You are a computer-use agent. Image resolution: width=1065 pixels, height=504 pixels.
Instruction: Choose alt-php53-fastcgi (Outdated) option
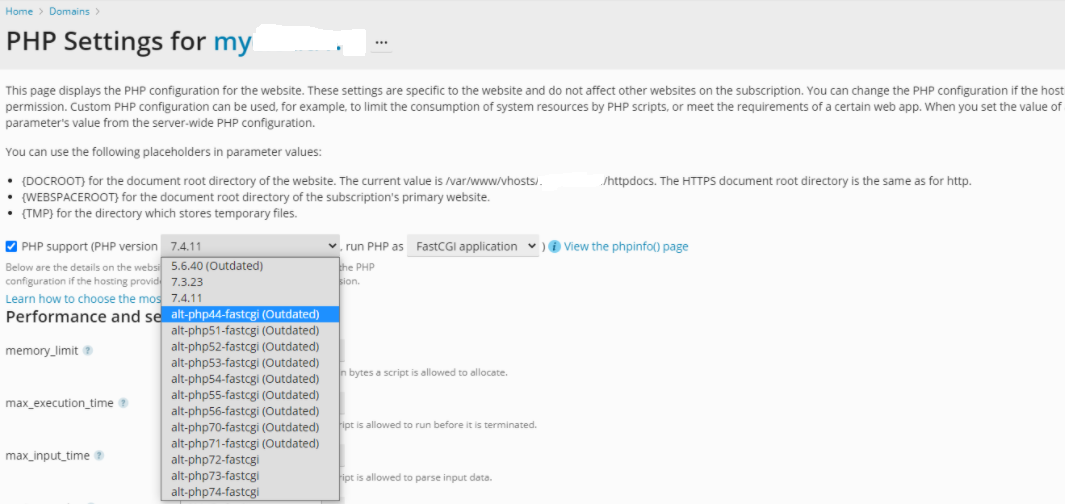click(250, 363)
